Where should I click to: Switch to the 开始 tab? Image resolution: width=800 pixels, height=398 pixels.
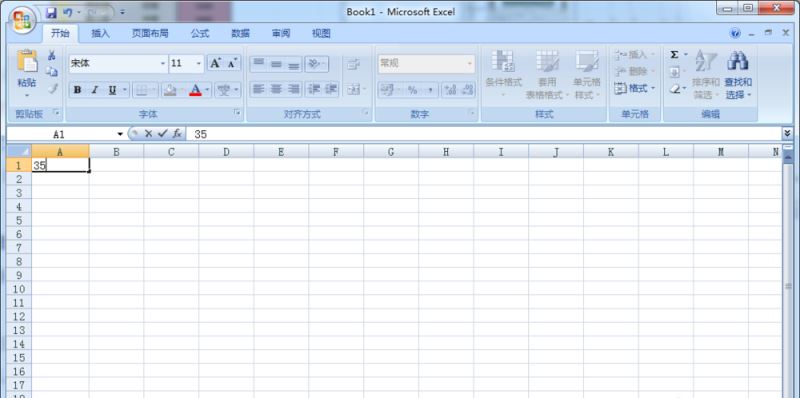tap(60, 34)
